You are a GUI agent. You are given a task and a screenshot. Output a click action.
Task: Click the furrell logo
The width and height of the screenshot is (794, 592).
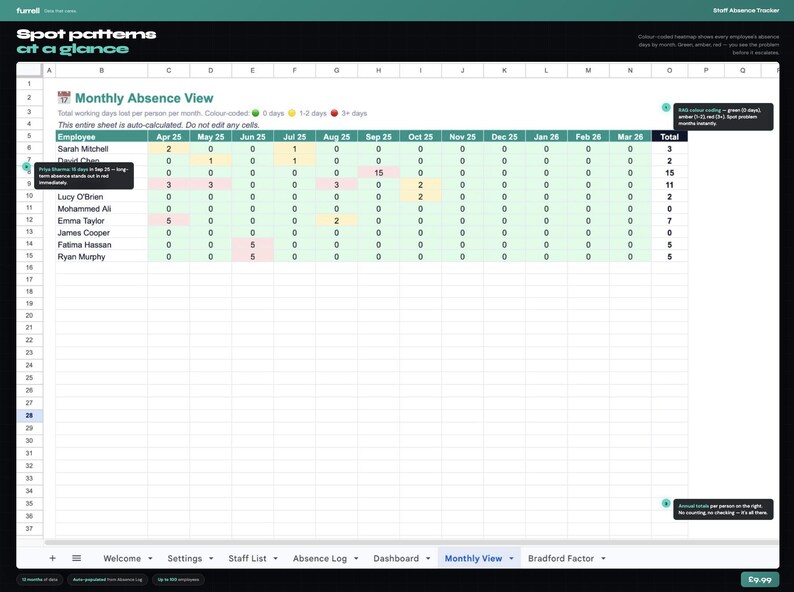click(x=28, y=10)
